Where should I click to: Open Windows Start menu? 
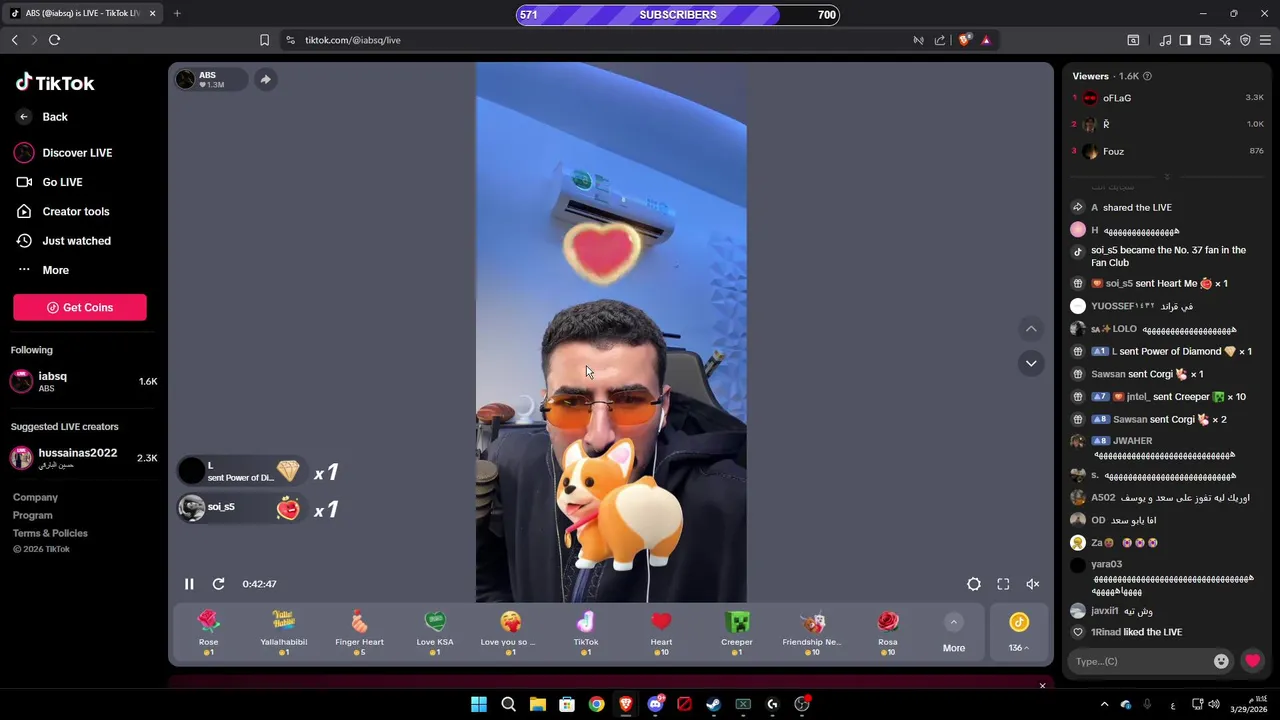pos(479,704)
